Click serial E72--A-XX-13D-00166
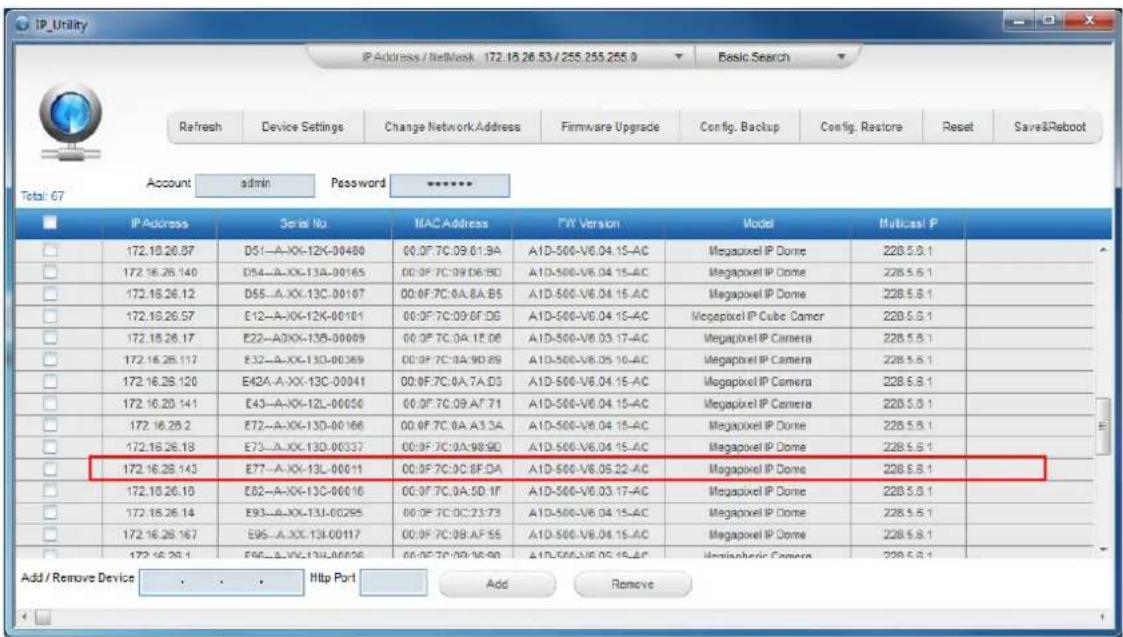The height and width of the screenshot is (637, 1123). 304,426
